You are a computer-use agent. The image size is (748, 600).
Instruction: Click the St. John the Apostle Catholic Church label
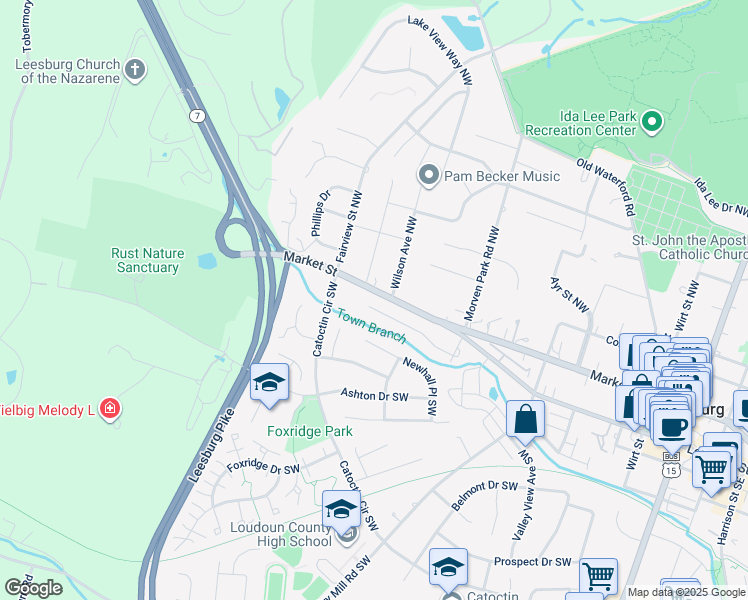click(x=690, y=247)
